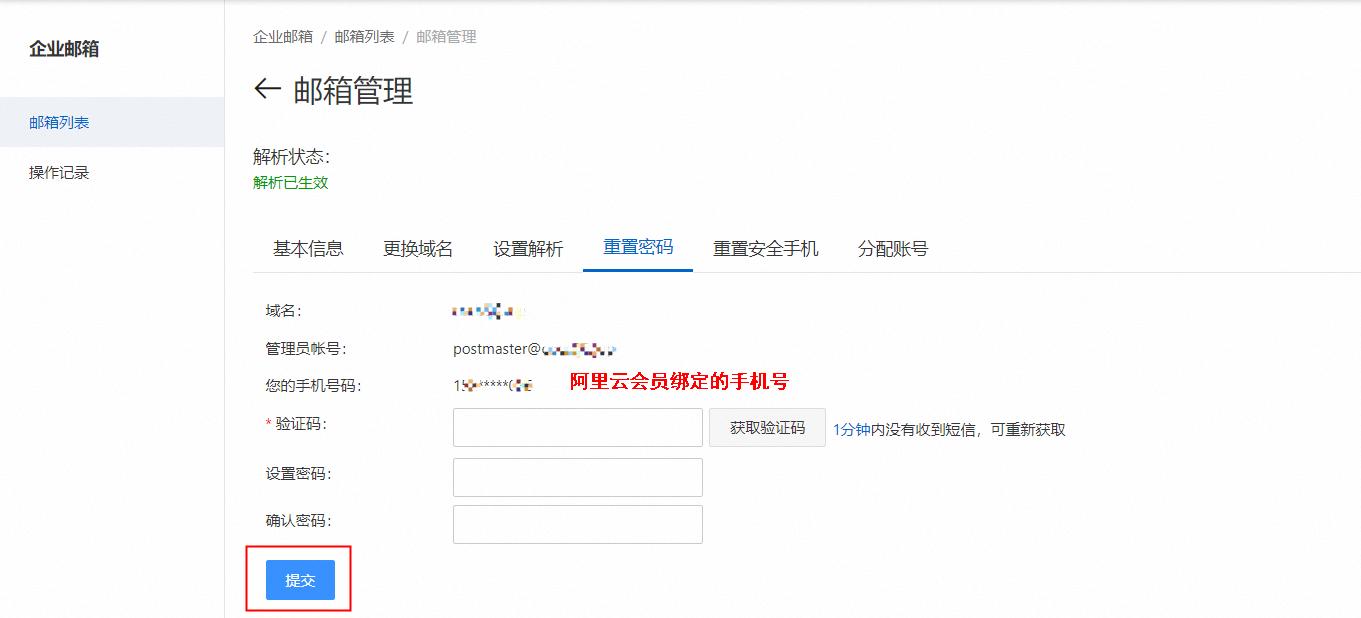This screenshot has height=618, width=1361.
Task: Click the 设置密码 password input box
Action: [x=577, y=477]
